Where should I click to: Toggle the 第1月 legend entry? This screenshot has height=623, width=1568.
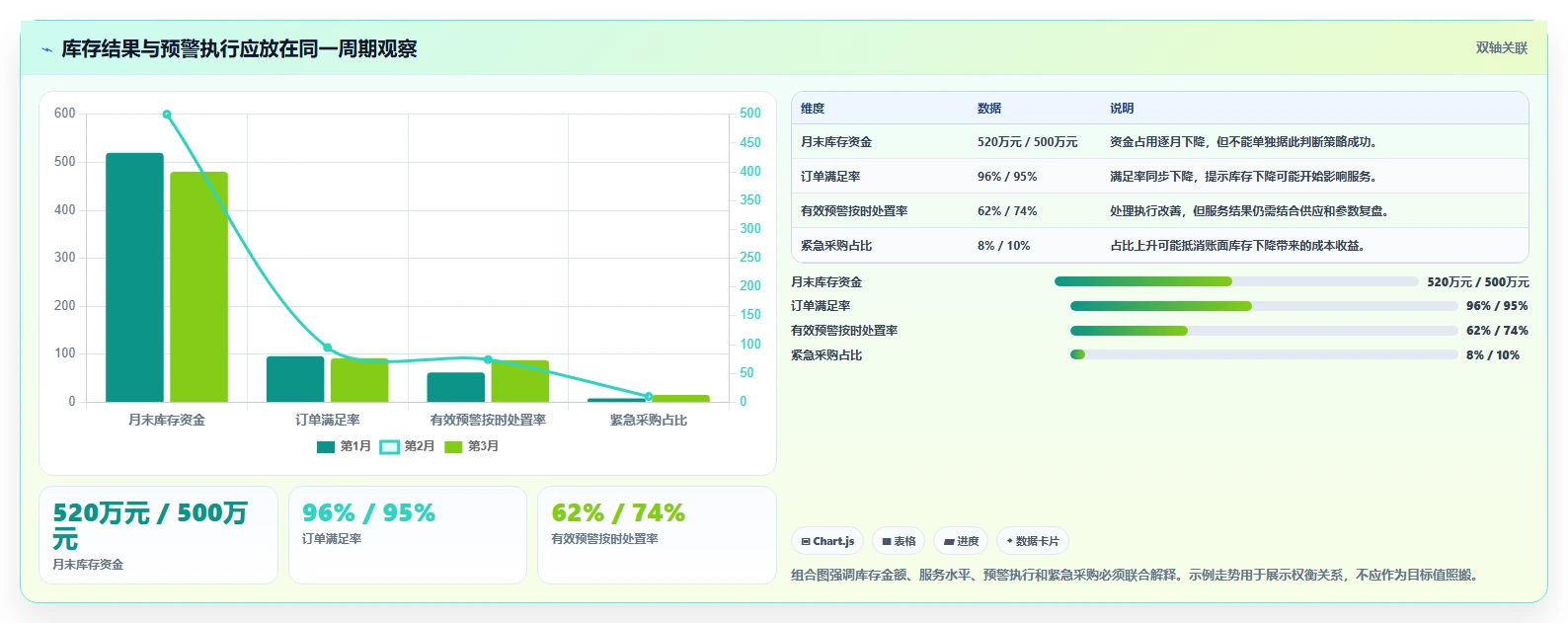(x=344, y=446)
